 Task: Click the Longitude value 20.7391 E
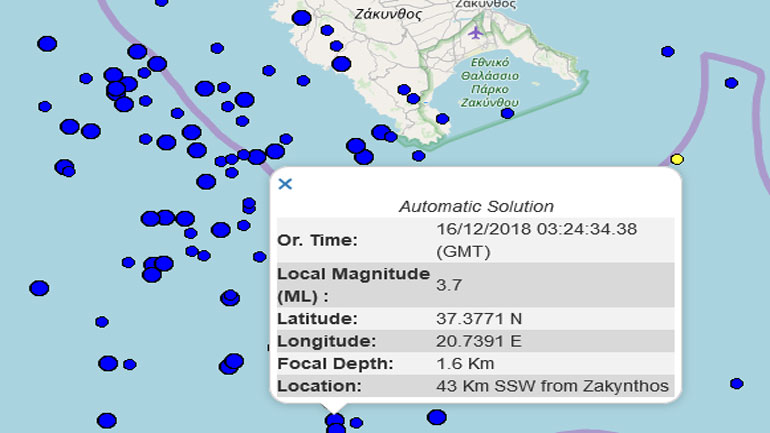[479, 341]
